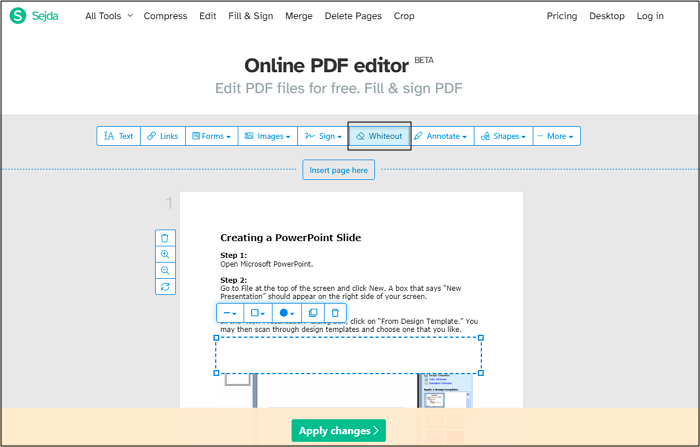Open the border thickness dropdown
The image size is (700, 447).
tap(230, 313)
